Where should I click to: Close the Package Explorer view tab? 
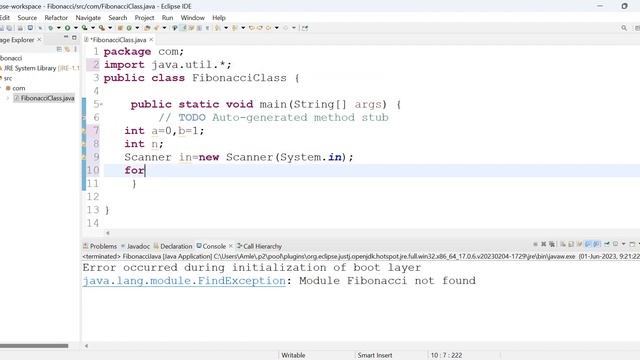click(x=39, y=40)
